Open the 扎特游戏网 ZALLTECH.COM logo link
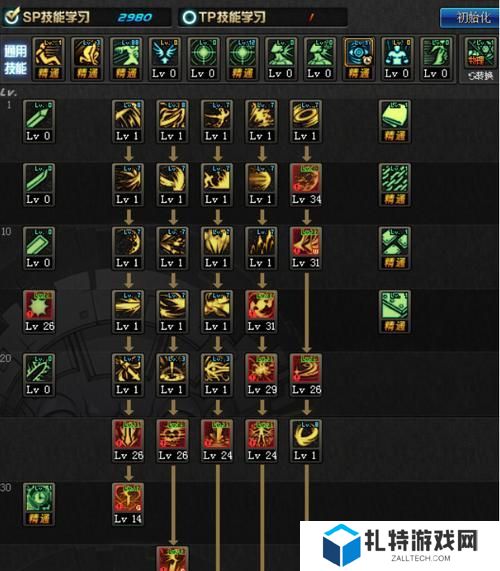The height and width of the screenshot is (571, 500). tap(399, 545)
